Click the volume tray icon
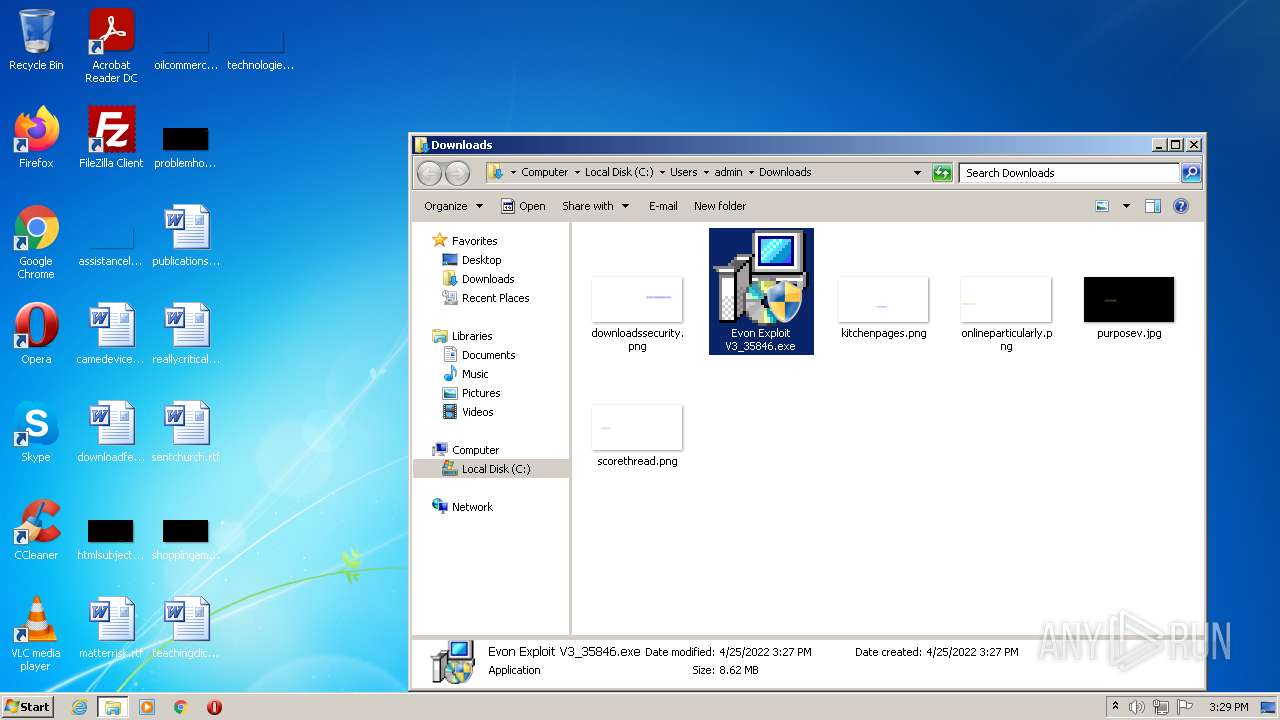 point(1137,707)
